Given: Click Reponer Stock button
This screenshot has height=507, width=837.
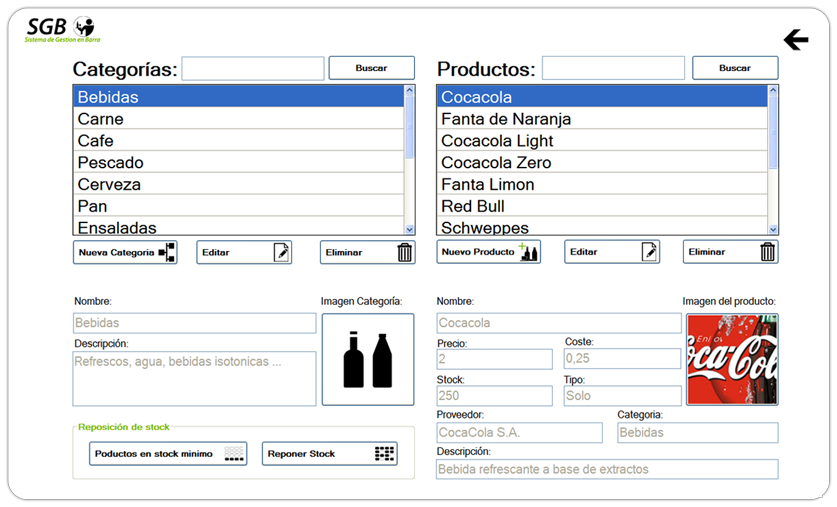Looking at the screenshot, I should click(329, 454).
